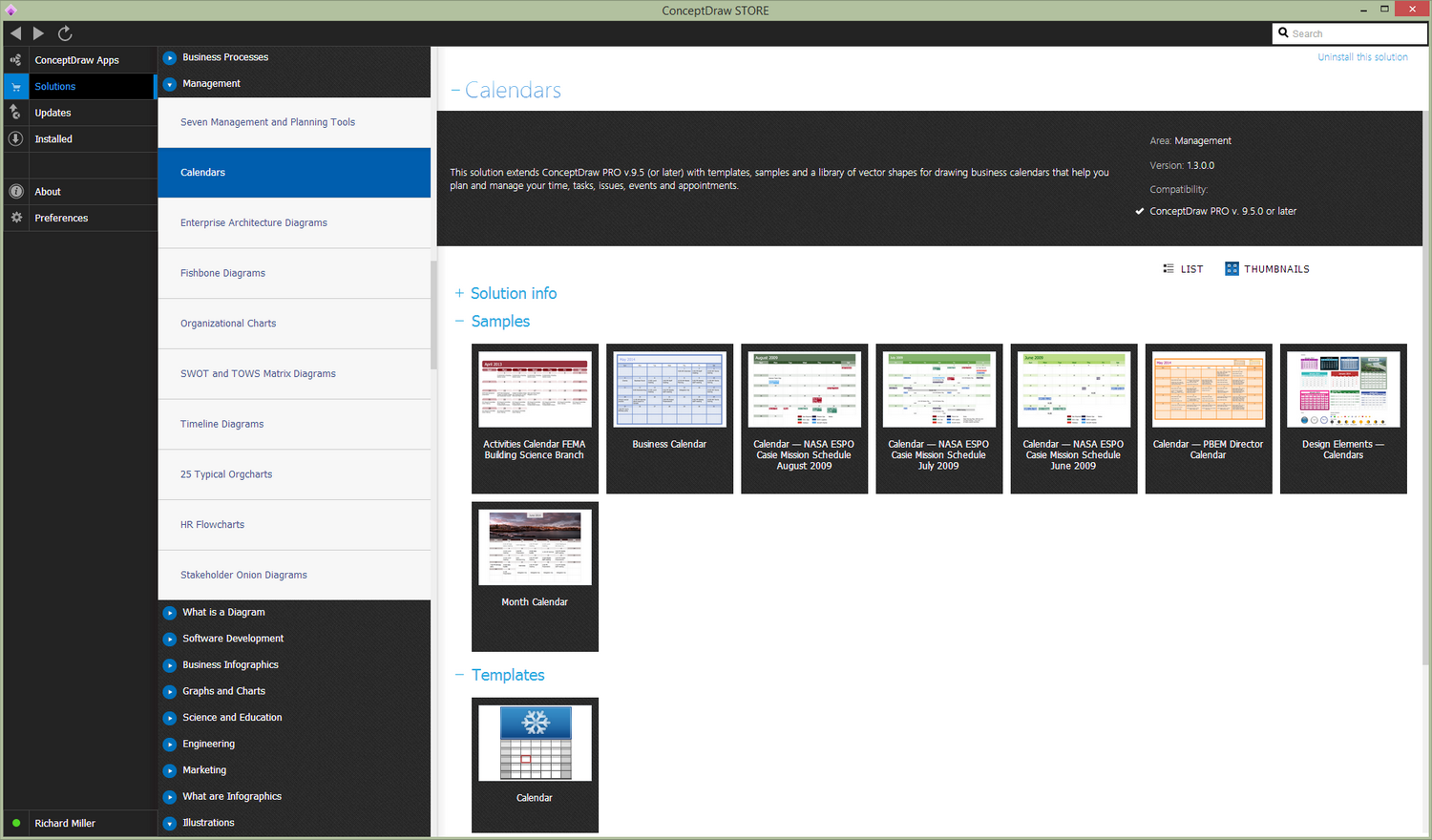This screenshot has height=840, width=1432.
Task: Click the About info icon
Action: click(x=15, y=191)
